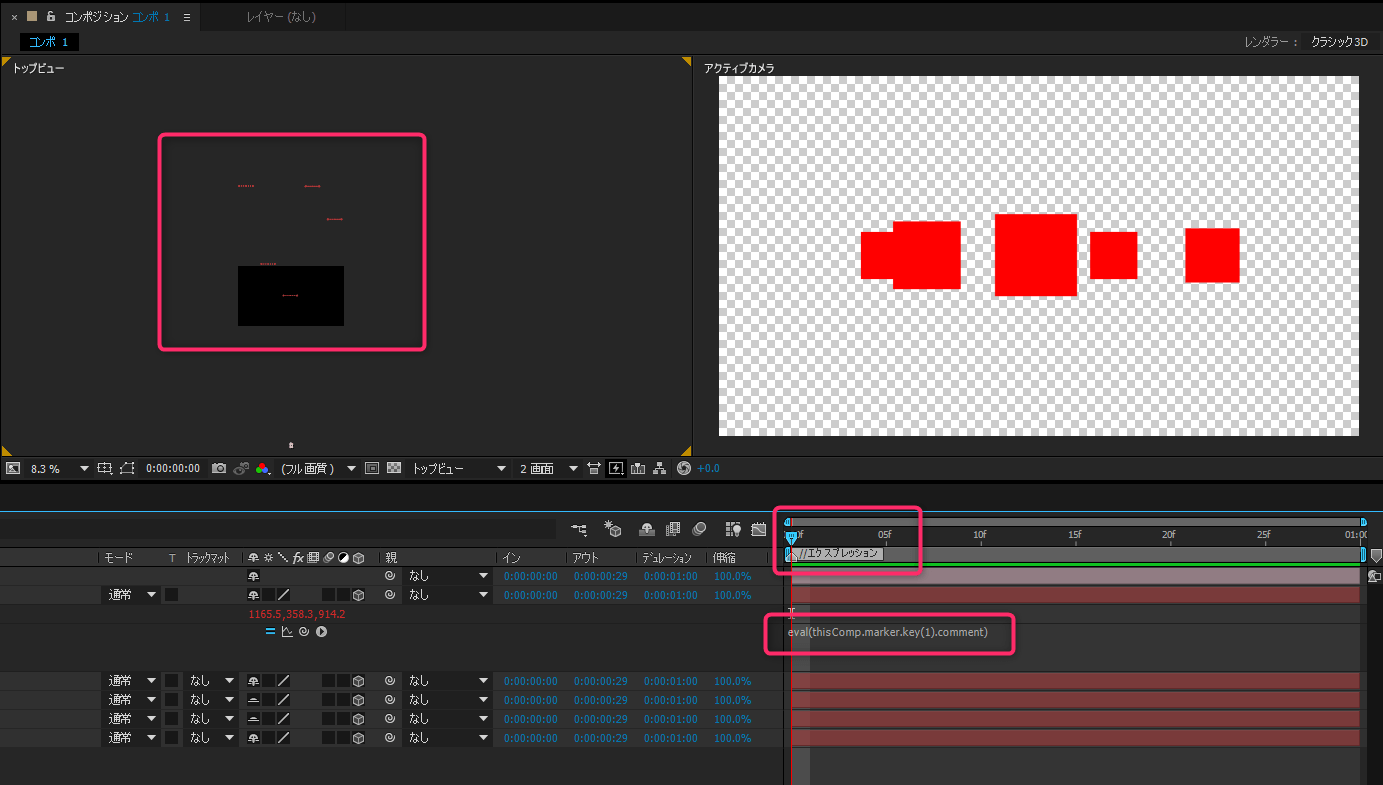Click the snapshot camera icon
The width and height of the screenshot is (1383, 785).
point(219,468)
